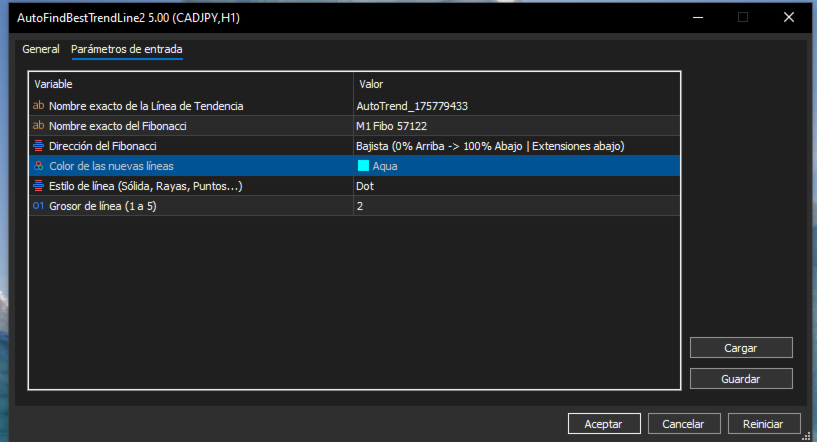Confirm settings with the Aceptar button
The image size is (817, 442).
click(x=604, y=424)
